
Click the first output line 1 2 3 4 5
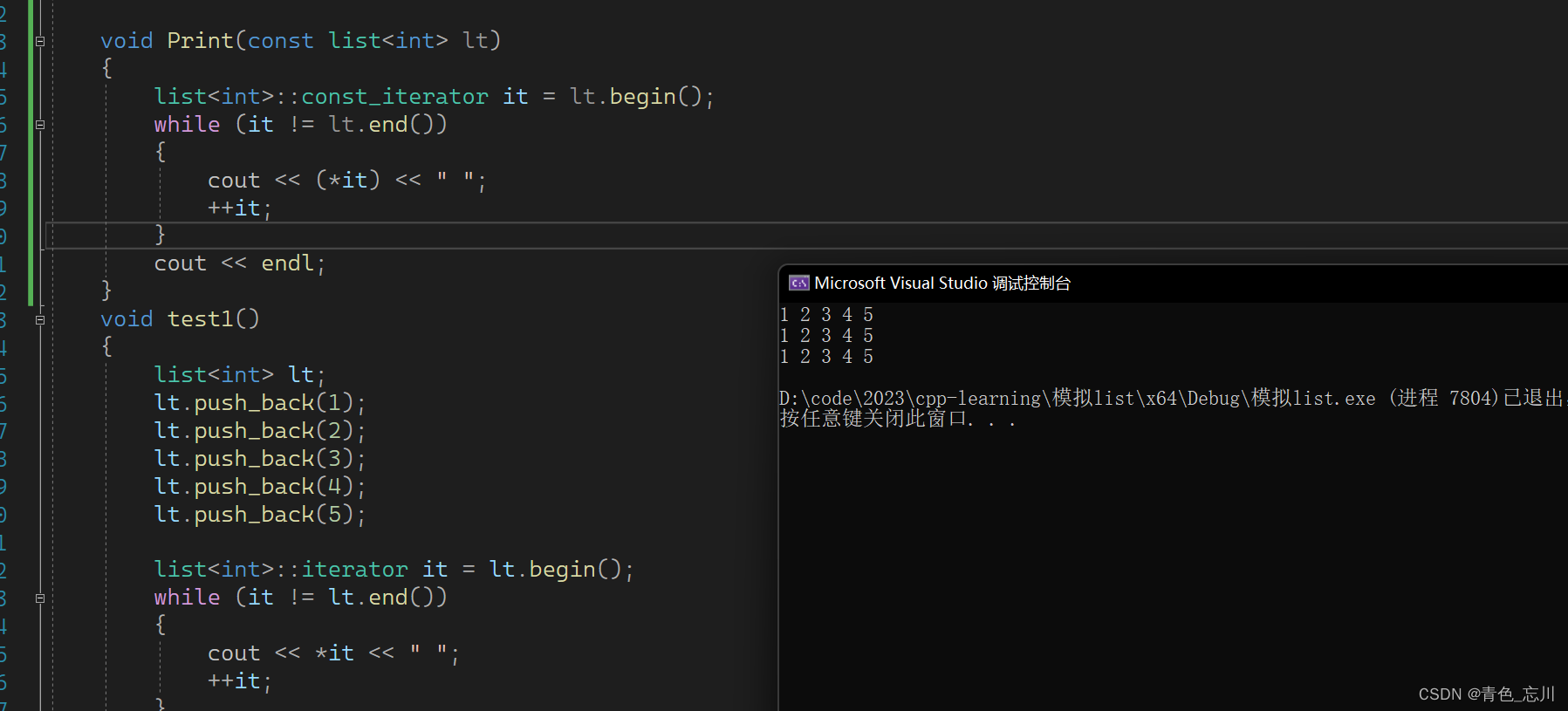pyautogui.click(x=826, y=314)
